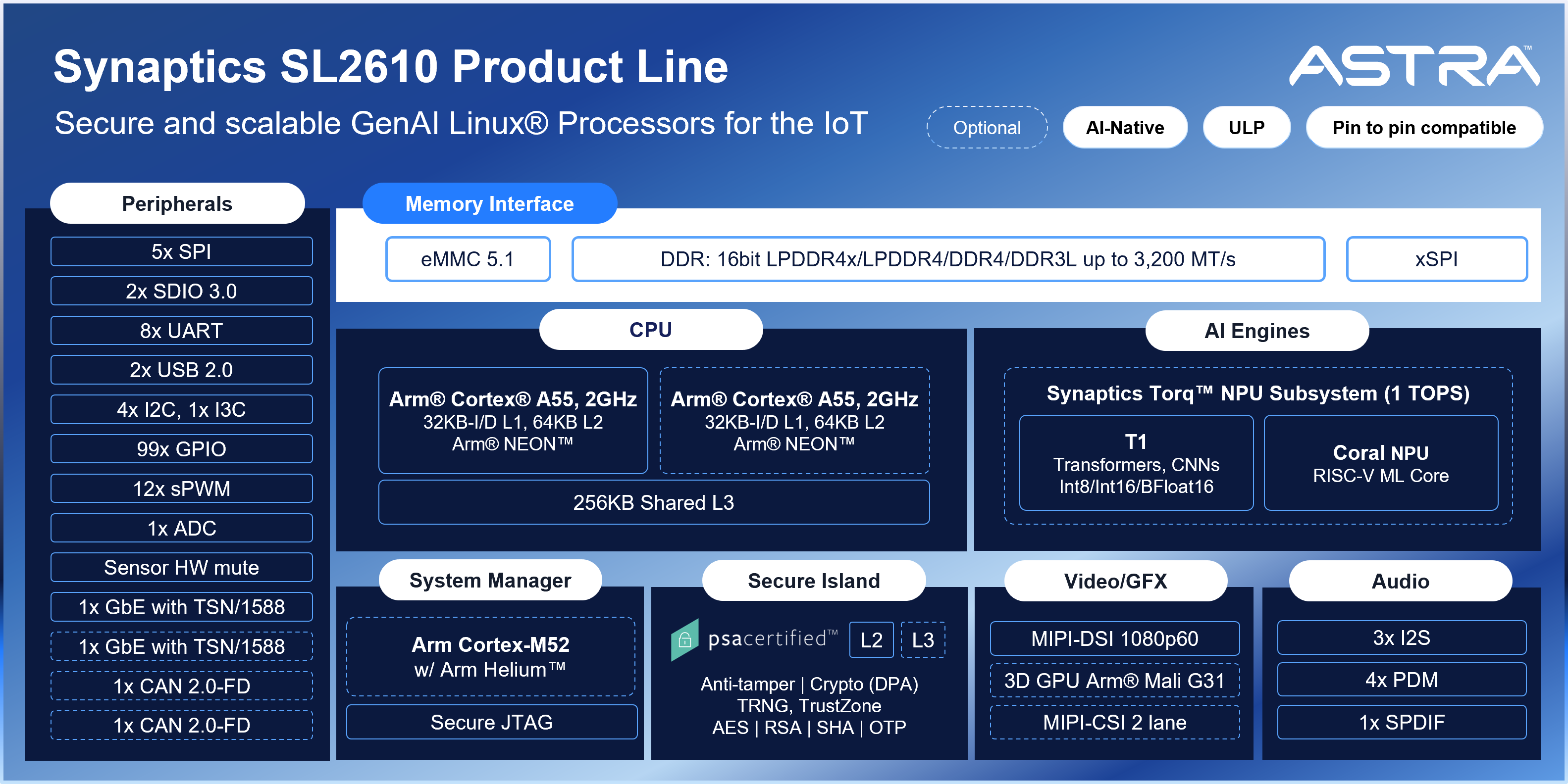Select the 99x GPIO peripheral box
Image resolution: width=1568 pixels, height=784 pixels.
point(181,449)
